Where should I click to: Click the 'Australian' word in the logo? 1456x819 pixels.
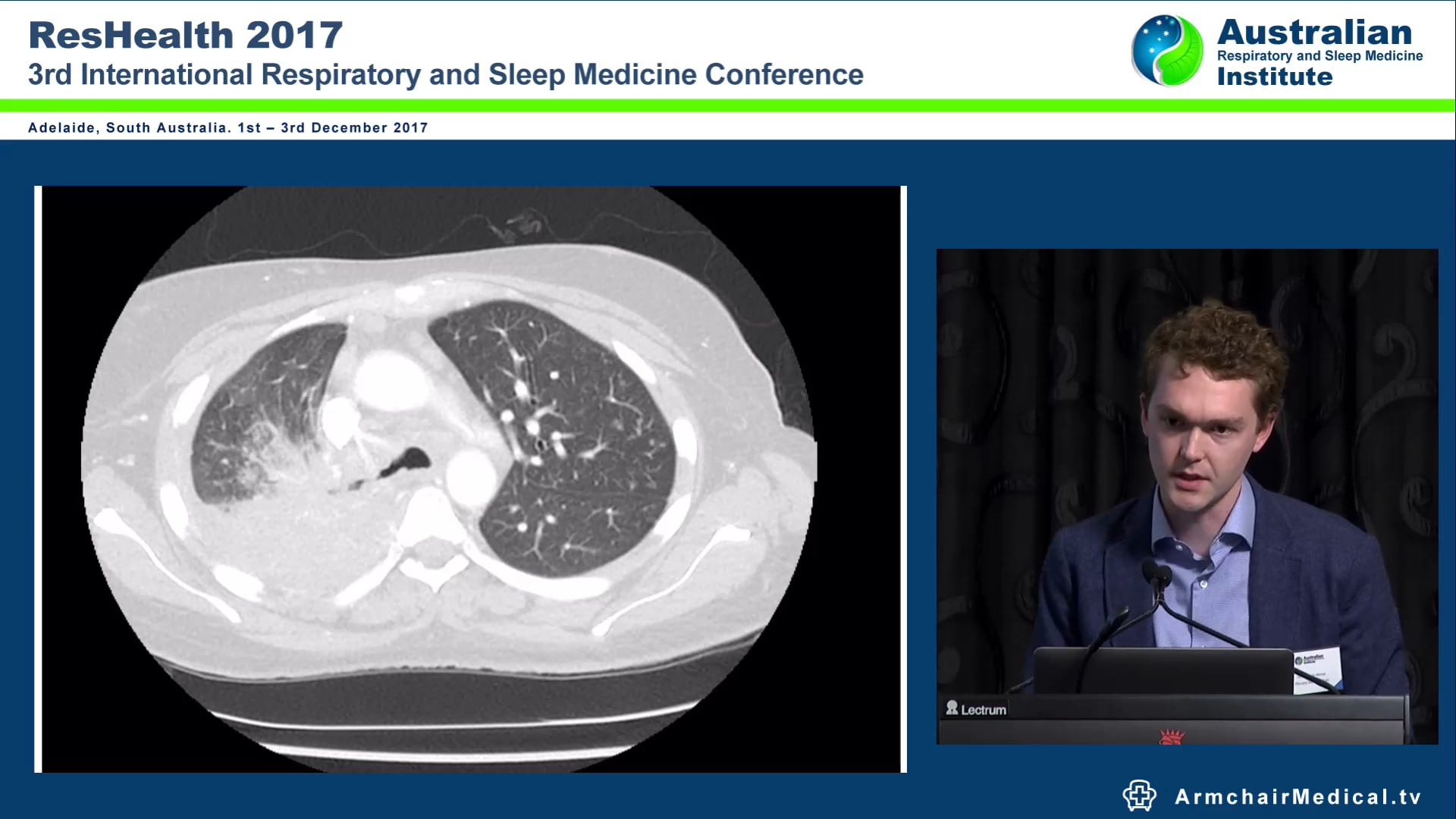[1314, 32]
